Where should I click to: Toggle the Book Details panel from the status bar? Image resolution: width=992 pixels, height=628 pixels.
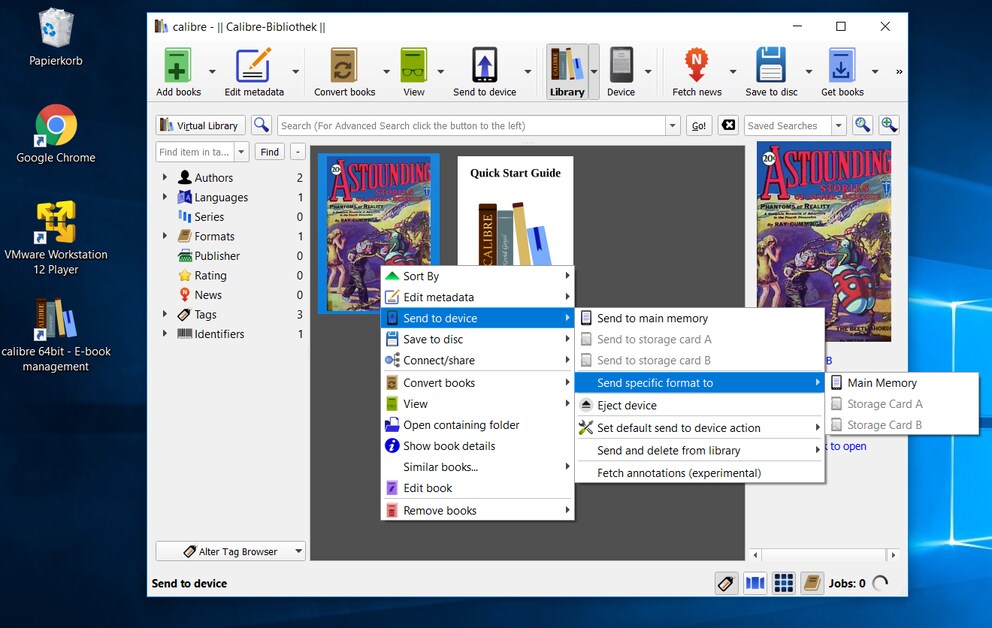812,583
